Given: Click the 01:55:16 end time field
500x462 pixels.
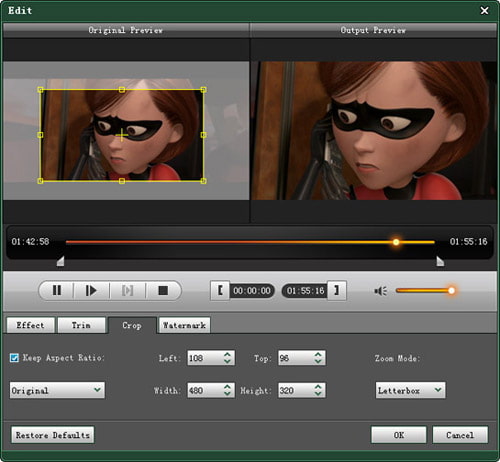Looking at the screenshot, I should (x=305, y=291).
